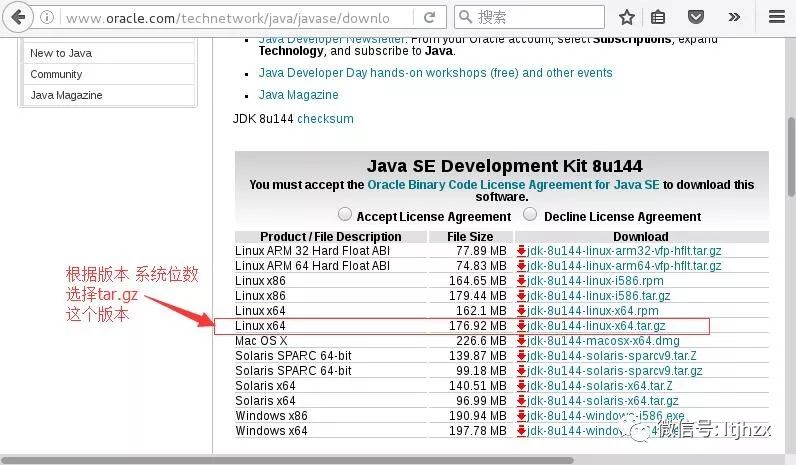The width and height of the screenshot is (796, 465).
Task: Expand more tools double-chevron in toolbar
Action: pos(734,17)
